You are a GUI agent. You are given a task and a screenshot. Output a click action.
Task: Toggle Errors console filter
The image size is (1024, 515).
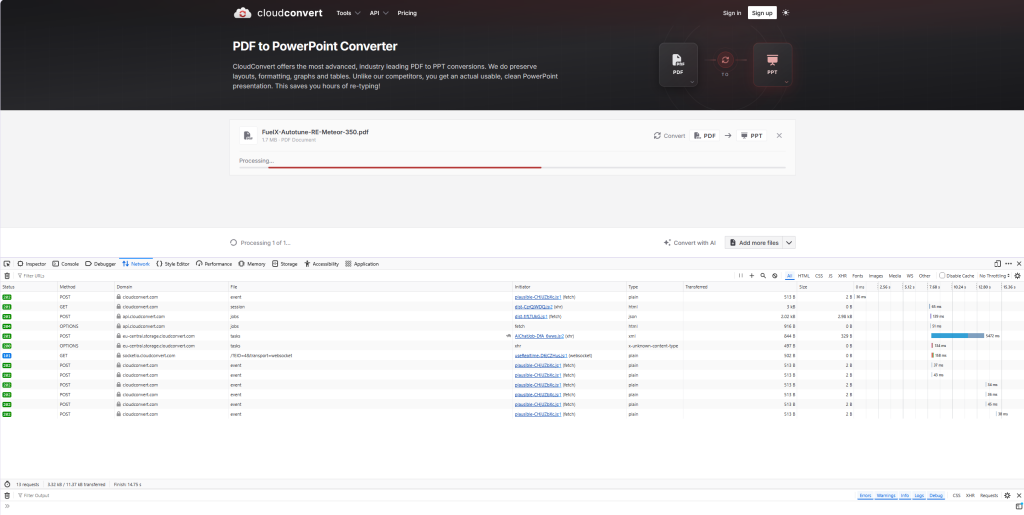(865, 495)
